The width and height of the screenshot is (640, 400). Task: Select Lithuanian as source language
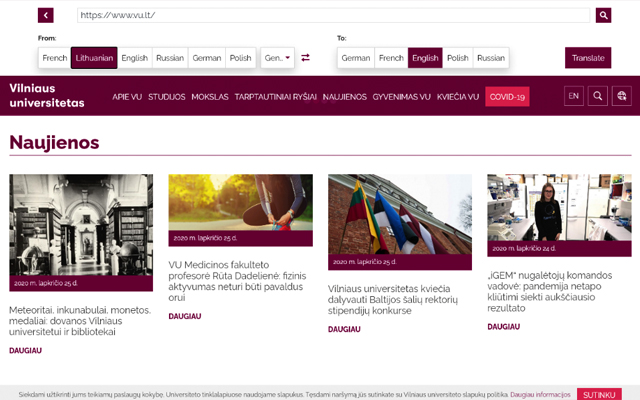tap(94, 58)
